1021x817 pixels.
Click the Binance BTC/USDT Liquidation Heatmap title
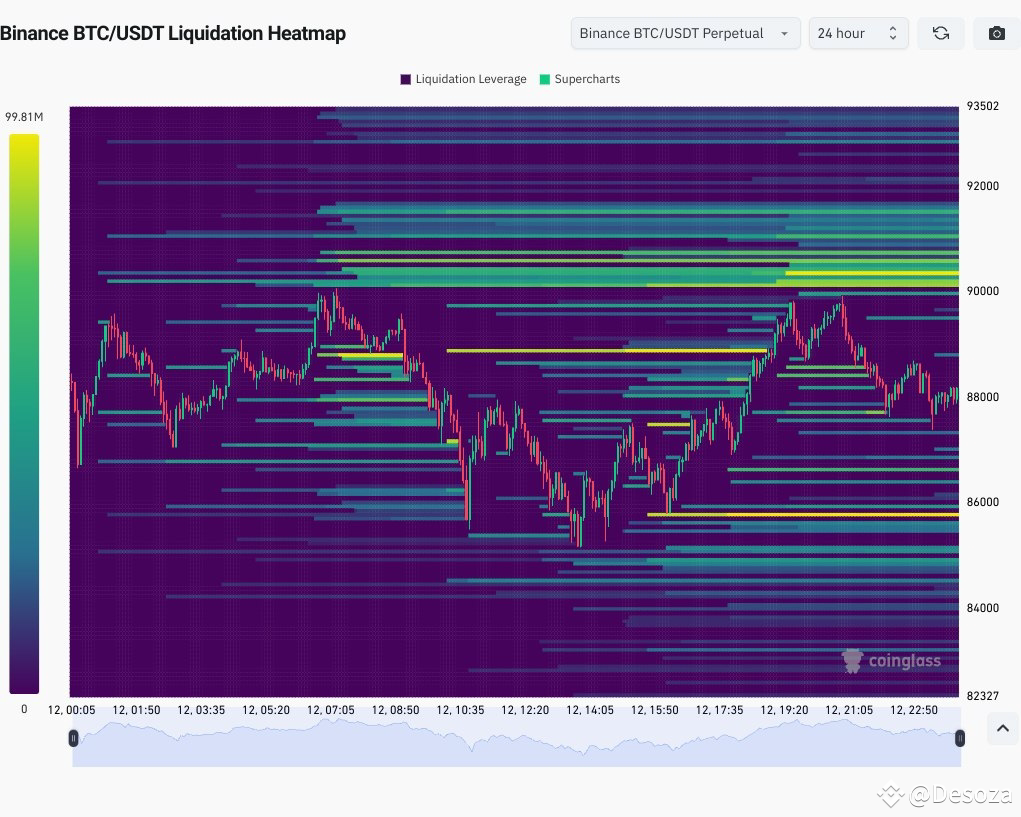click(174, 33)
